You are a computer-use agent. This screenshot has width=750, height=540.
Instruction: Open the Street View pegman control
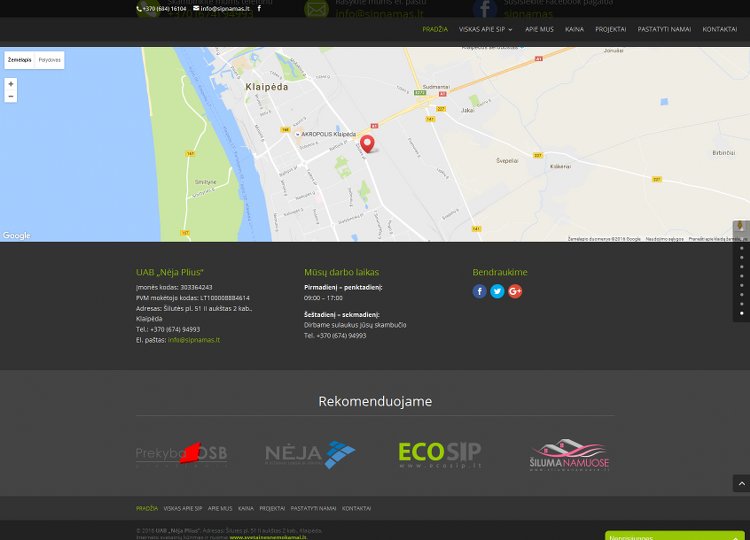point(740,226)
